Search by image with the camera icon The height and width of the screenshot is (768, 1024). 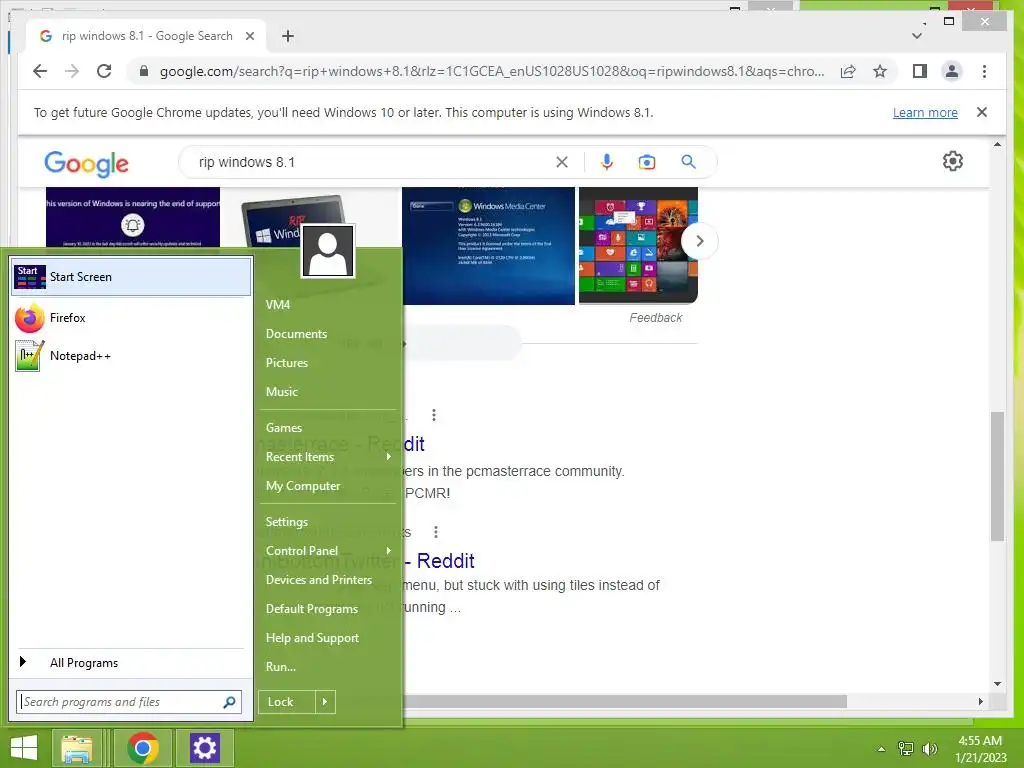(x=647, y=162)
